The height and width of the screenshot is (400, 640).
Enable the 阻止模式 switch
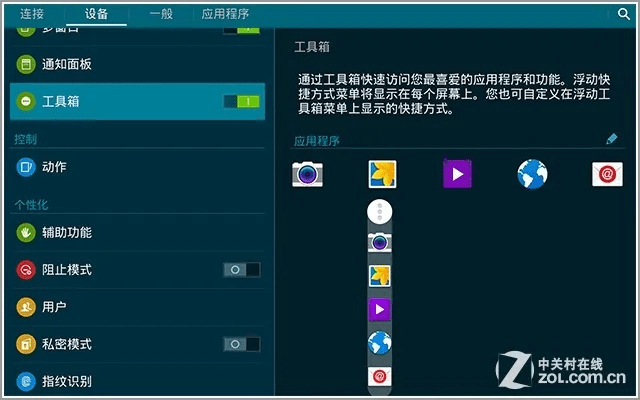[x=241, y=270]
